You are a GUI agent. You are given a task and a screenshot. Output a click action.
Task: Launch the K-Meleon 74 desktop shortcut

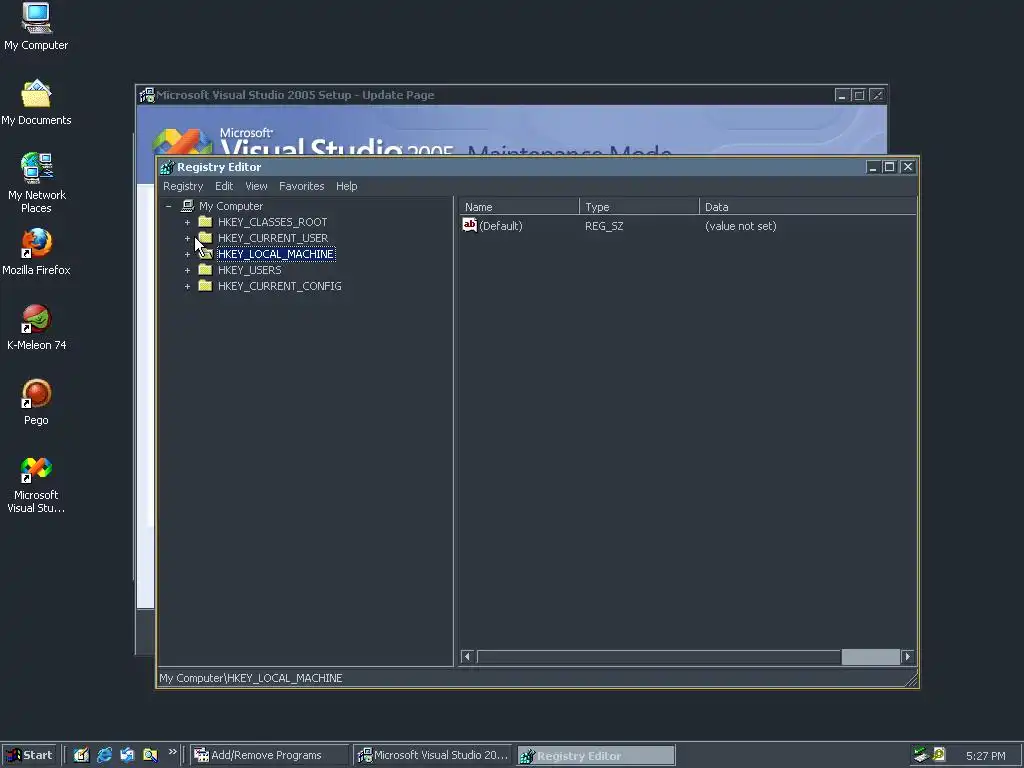(36, 327)
